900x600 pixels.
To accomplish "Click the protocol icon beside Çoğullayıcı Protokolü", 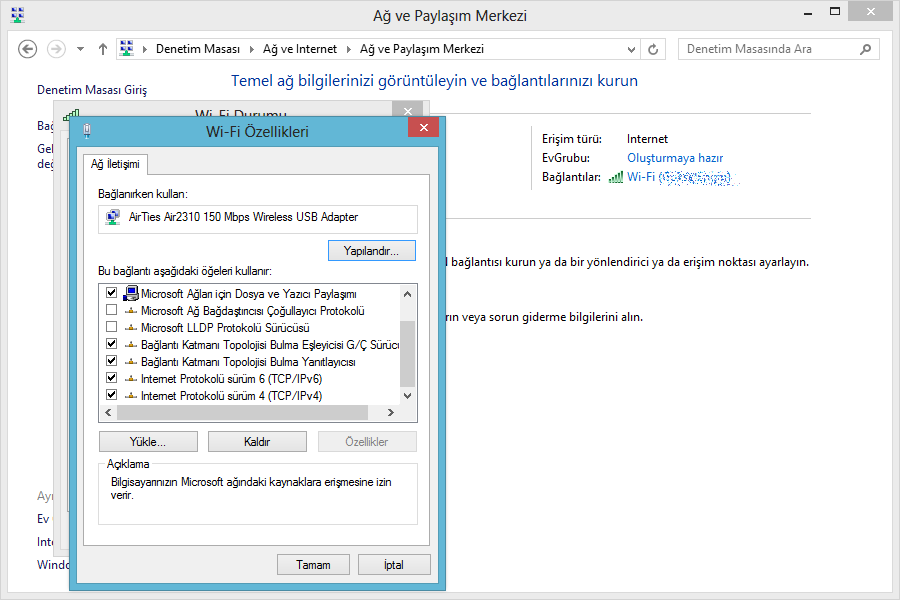I will (x=131, y=311).
